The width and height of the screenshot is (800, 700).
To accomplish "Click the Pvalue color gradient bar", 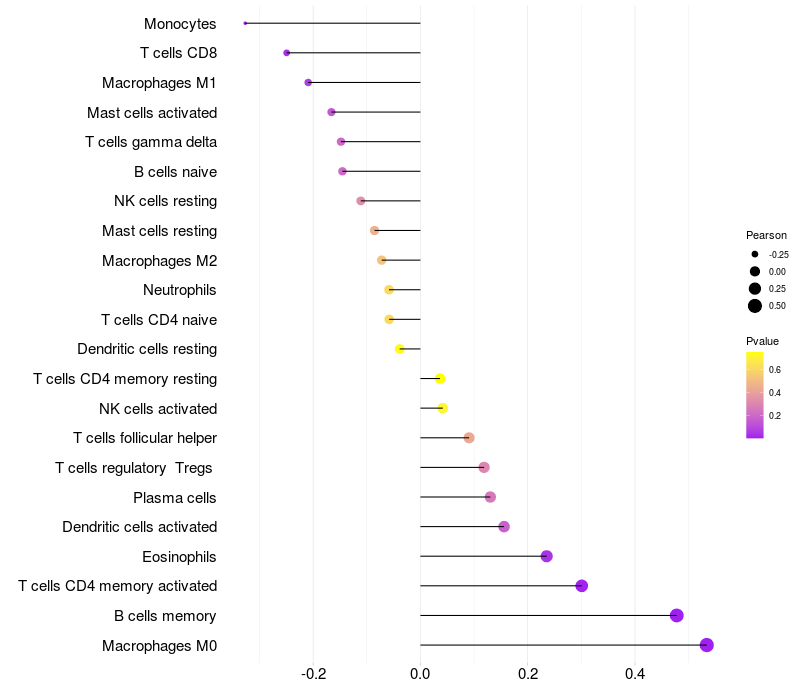I will click(x=755, y=395).
